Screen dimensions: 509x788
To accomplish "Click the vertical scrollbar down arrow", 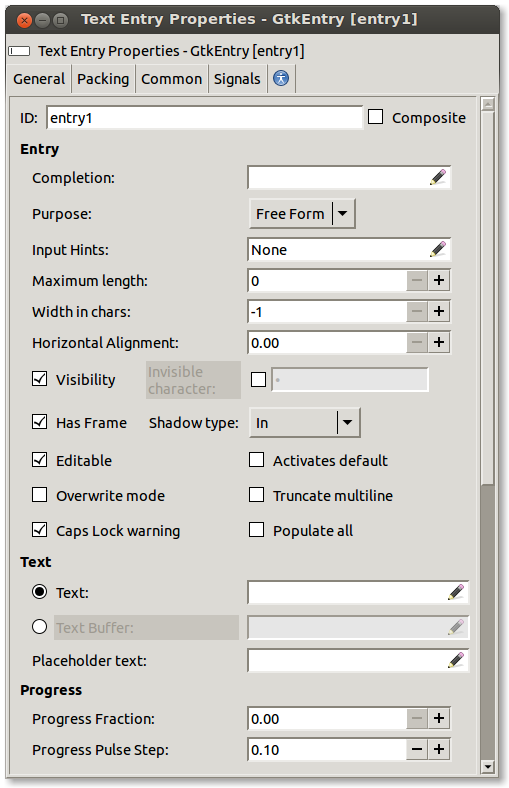I will (x=487, y=767).
